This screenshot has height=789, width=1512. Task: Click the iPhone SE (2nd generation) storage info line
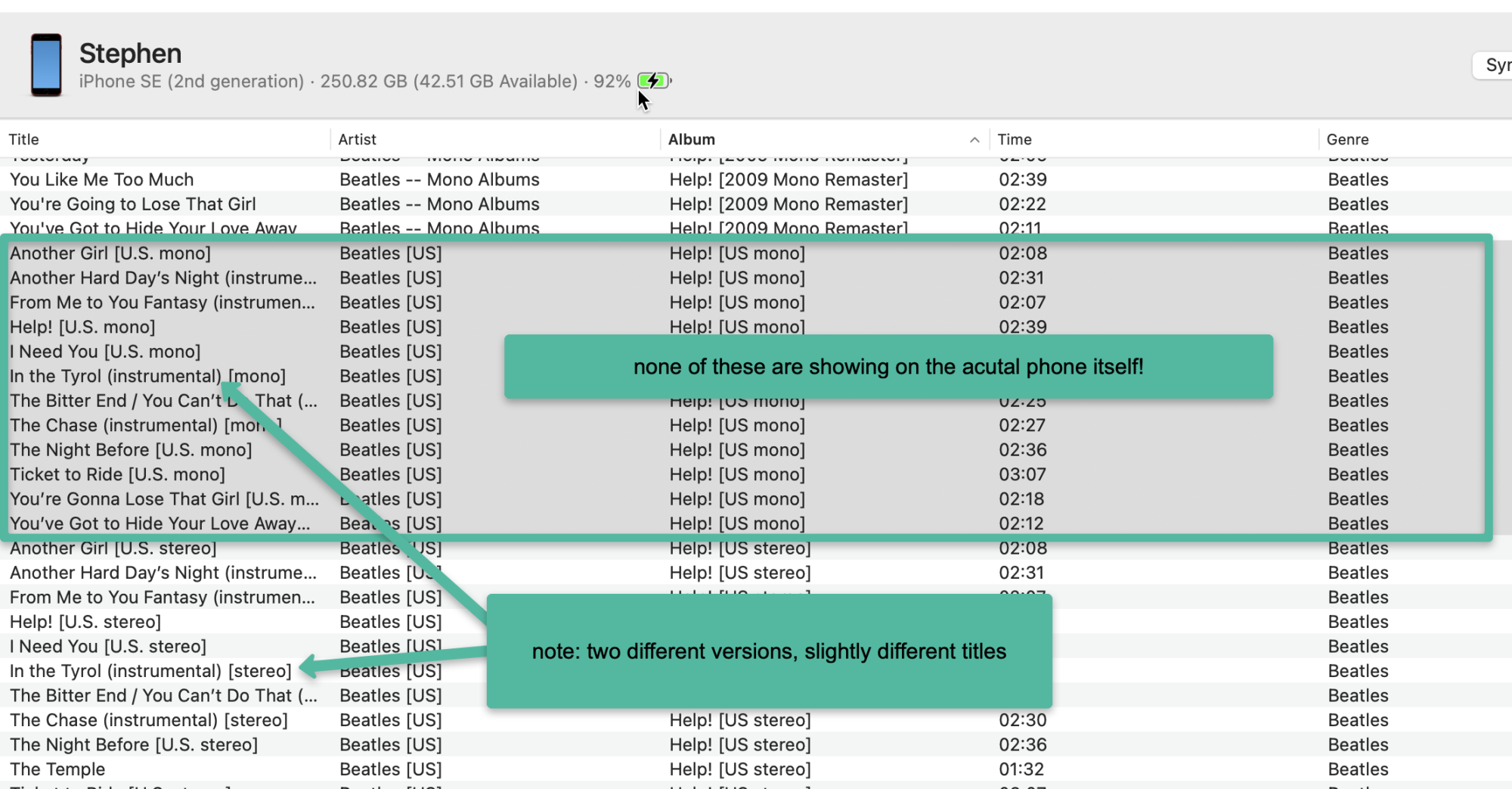(x=355, y=81)
